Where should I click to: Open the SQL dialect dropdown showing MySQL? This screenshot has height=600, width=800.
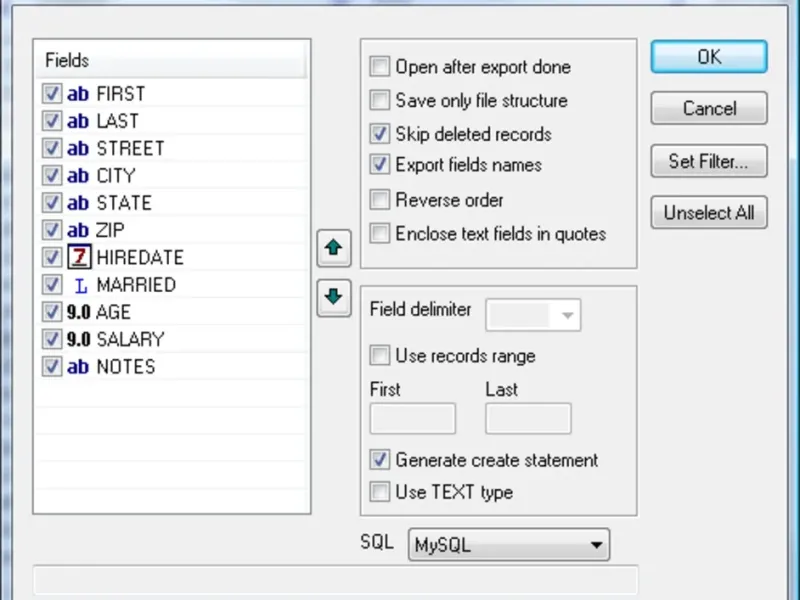coord(509,545)
